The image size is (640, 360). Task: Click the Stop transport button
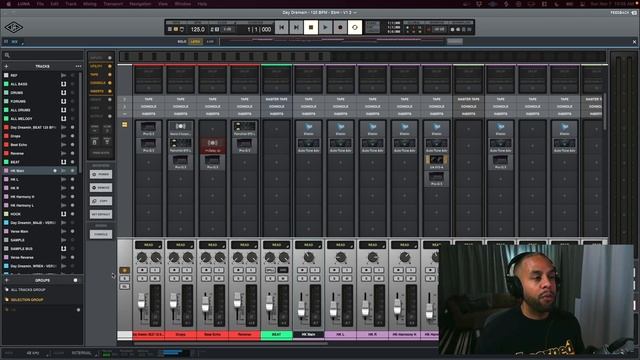point(311,27)
